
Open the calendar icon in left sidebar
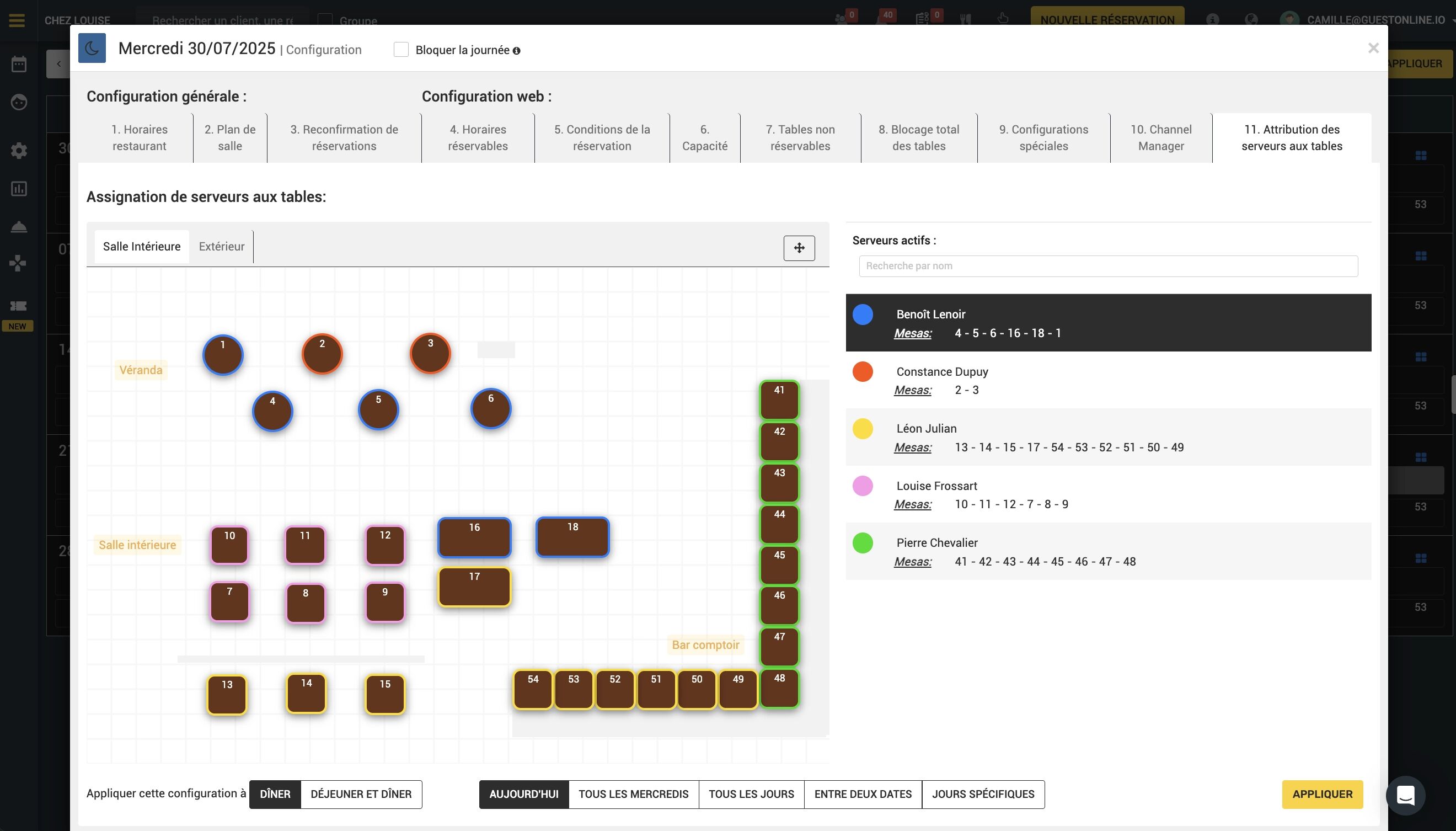pos(19,64)
